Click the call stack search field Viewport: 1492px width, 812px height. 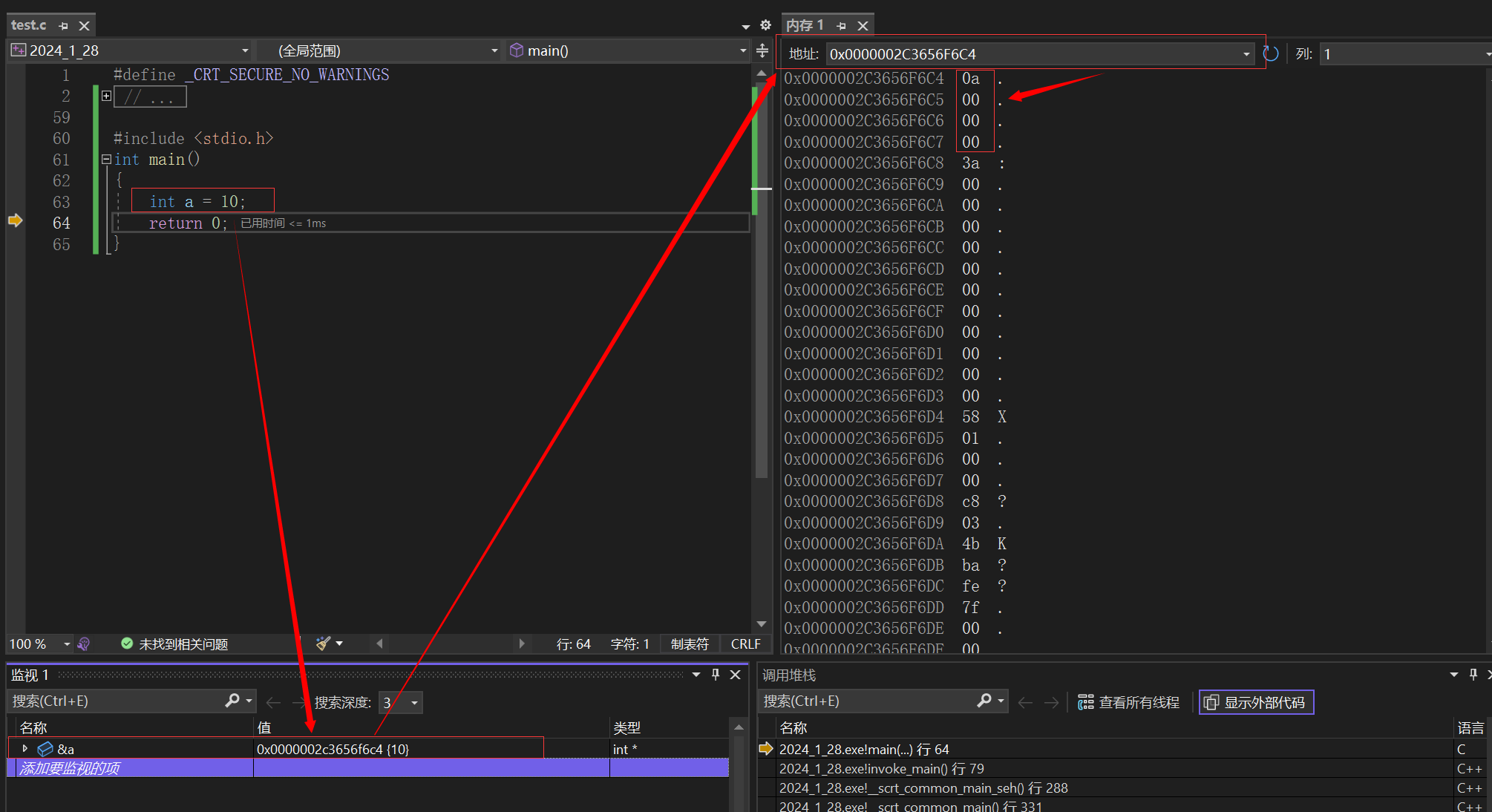[866, 701]
